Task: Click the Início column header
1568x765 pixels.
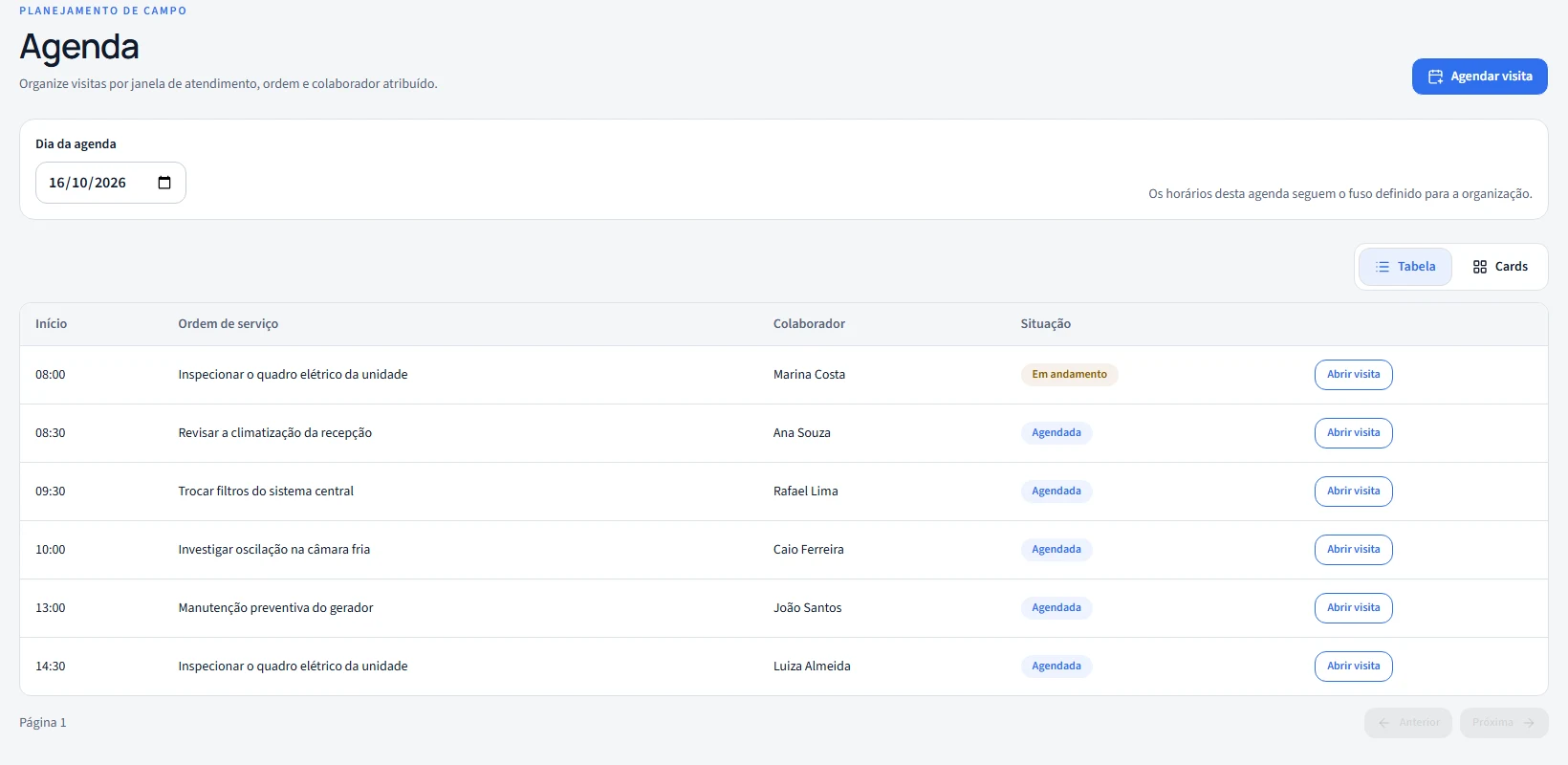Action: [52, 324]
